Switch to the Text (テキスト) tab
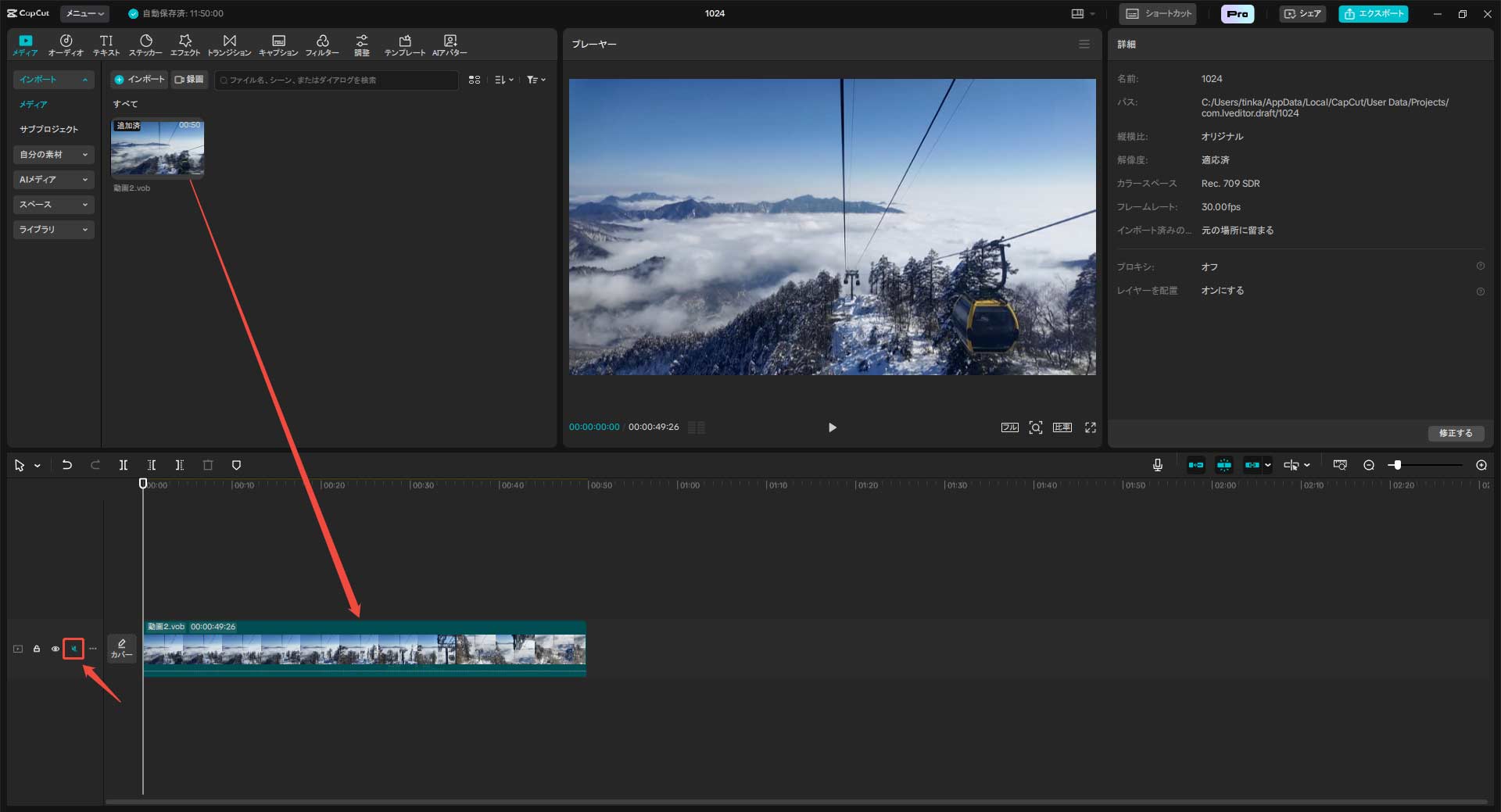Screen dimensions: 1501x812 106,45
